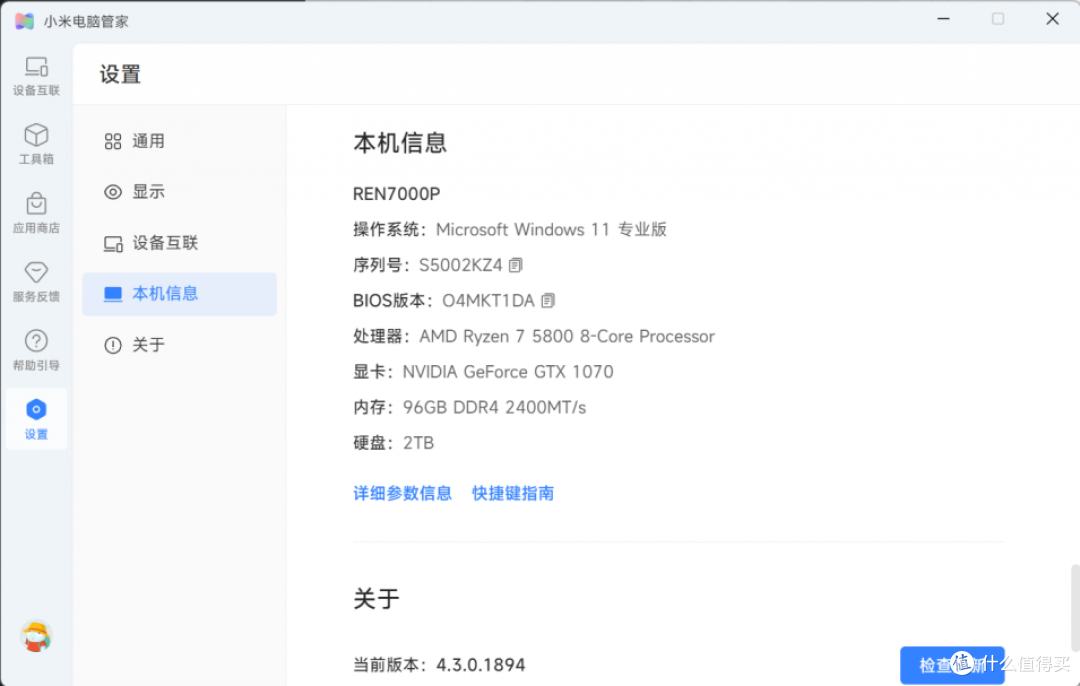Click the user avatar at bottom left
This screenshot has width=1080, height=686.
tap(36, 636)
